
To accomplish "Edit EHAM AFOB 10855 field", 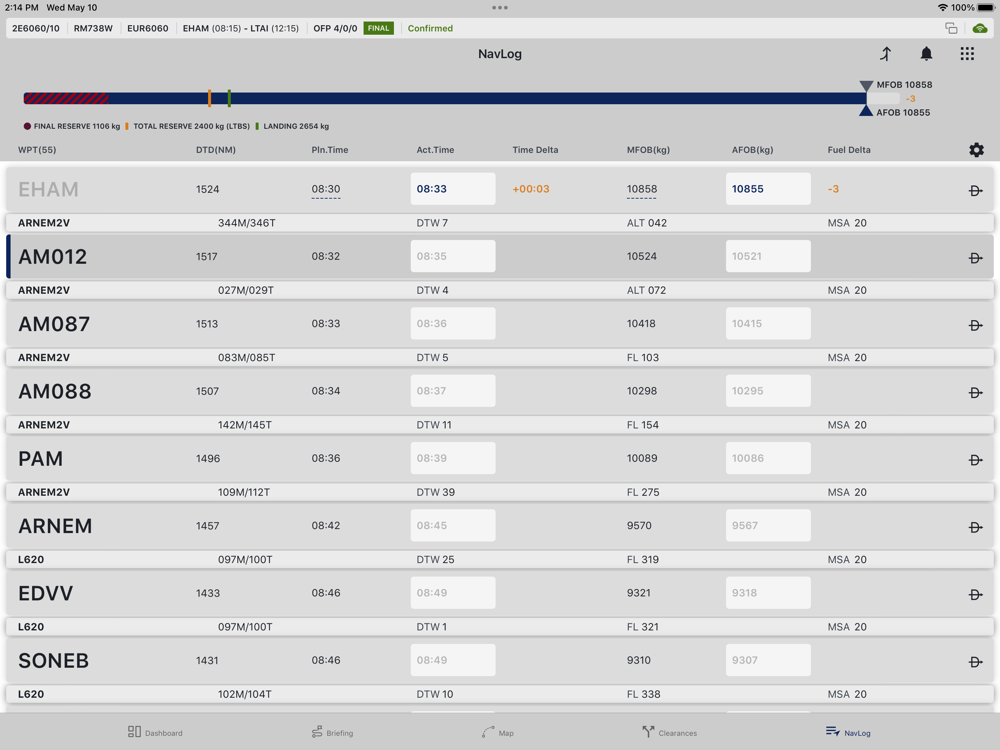I will click(x=768, y=189).
